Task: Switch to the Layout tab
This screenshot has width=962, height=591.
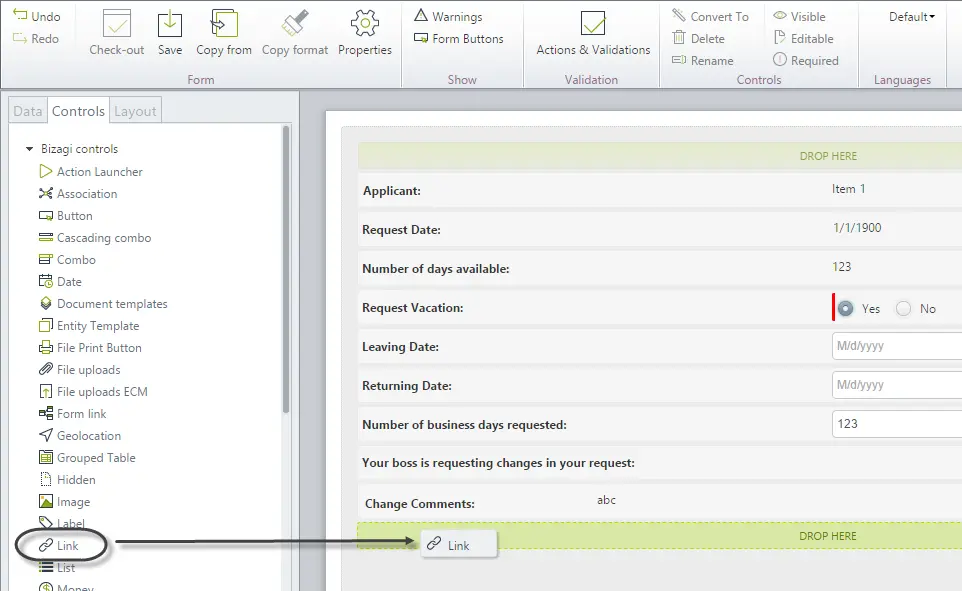Action: tap(136, 111)
